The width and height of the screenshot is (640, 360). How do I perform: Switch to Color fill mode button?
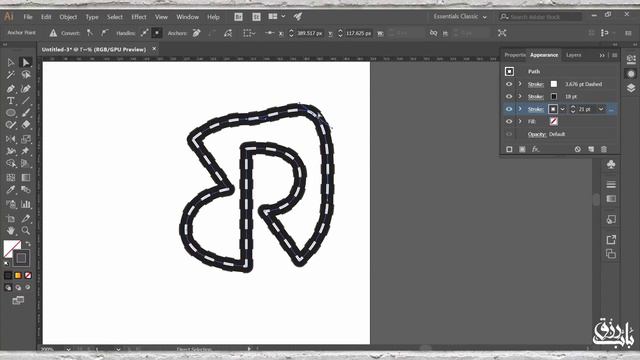click(8, 276)
